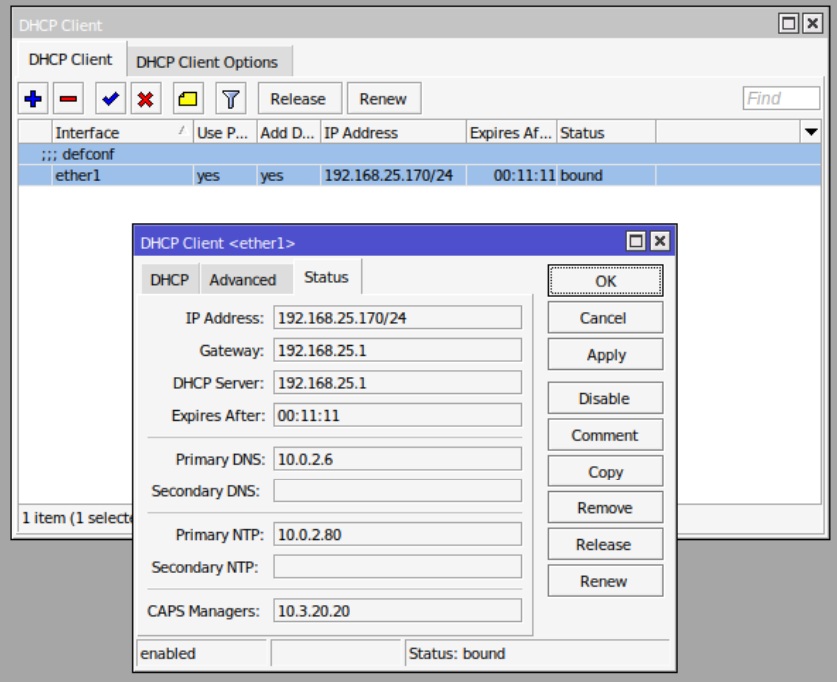
Task: Click the yellow comment note icon
Action: pos(188,99)
